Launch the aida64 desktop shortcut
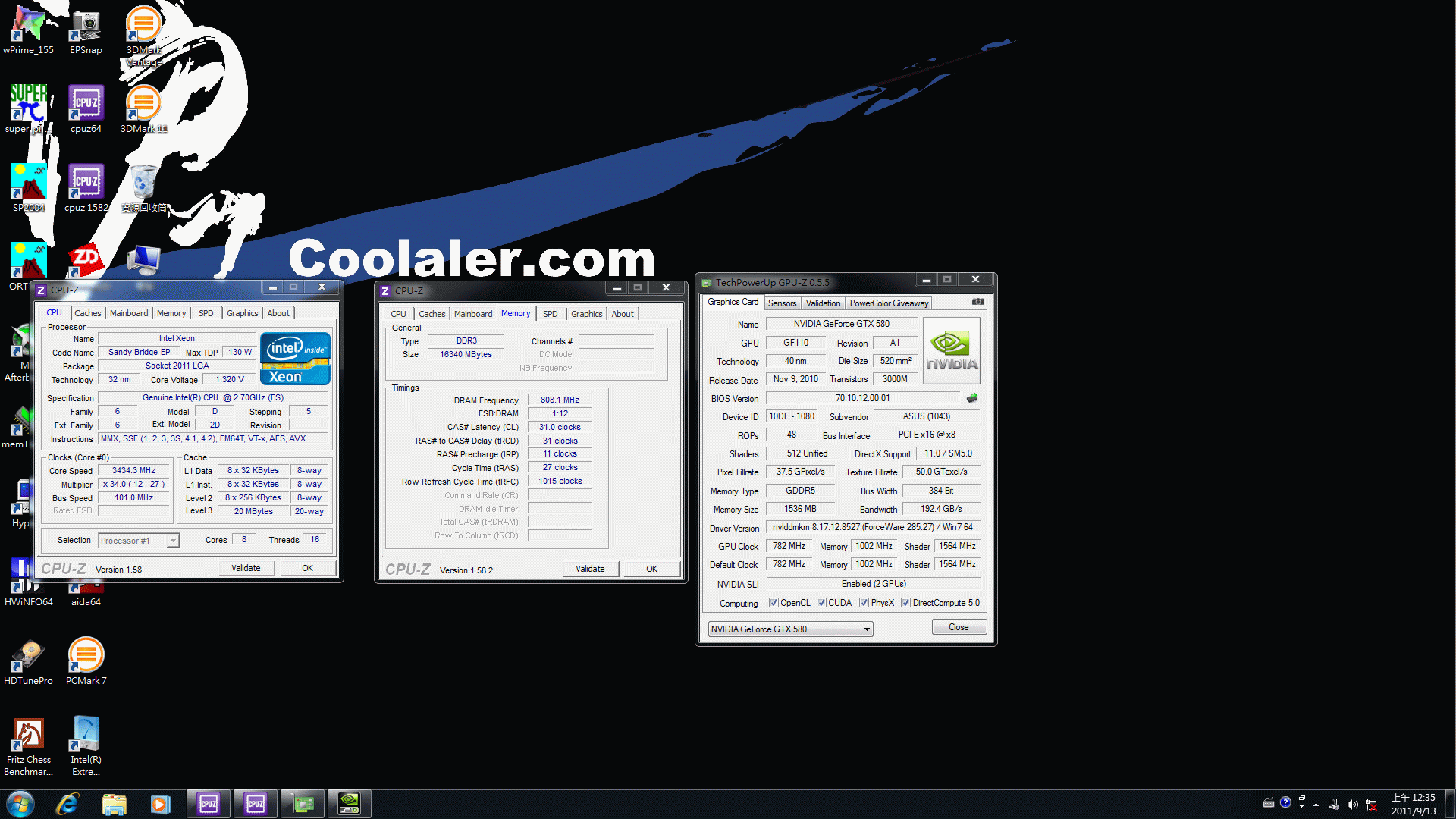Viewport: 1456px width, 819px height. 86,593
